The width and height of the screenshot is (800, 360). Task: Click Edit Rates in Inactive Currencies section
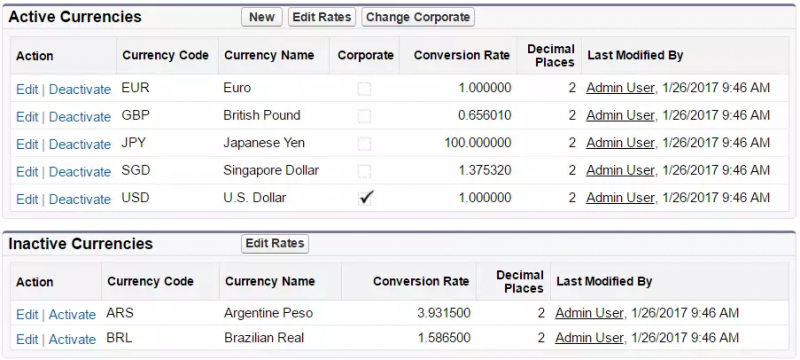275,244
